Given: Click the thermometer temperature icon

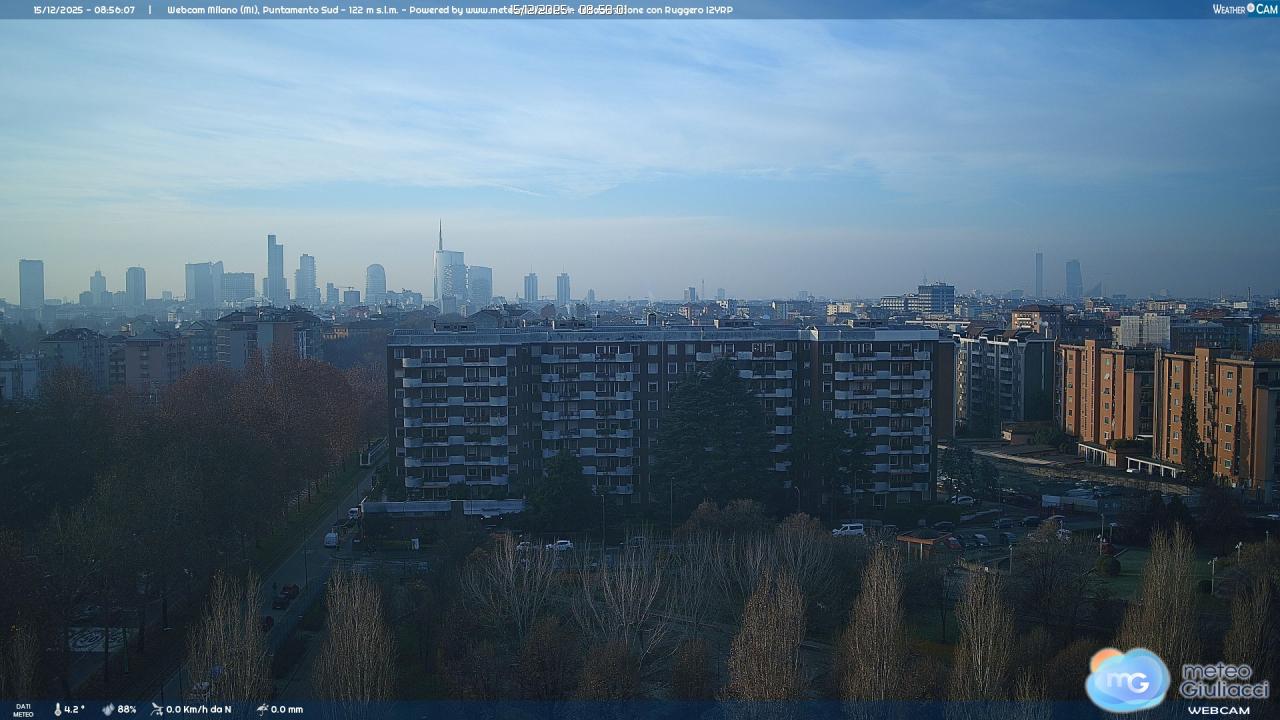Looking at the screenshot, I should [57, 709].
